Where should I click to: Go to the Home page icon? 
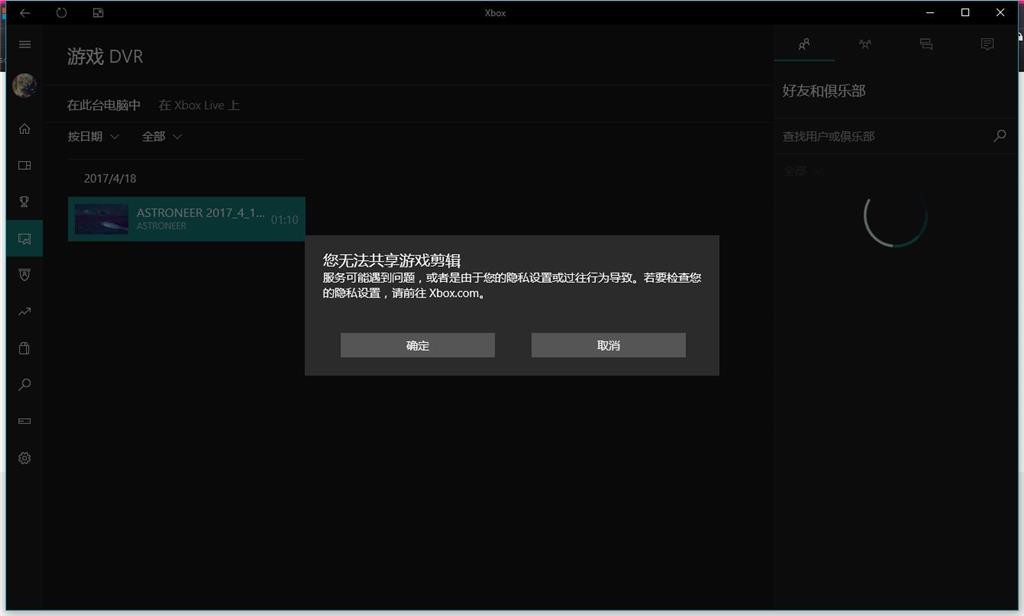point(25,129)
